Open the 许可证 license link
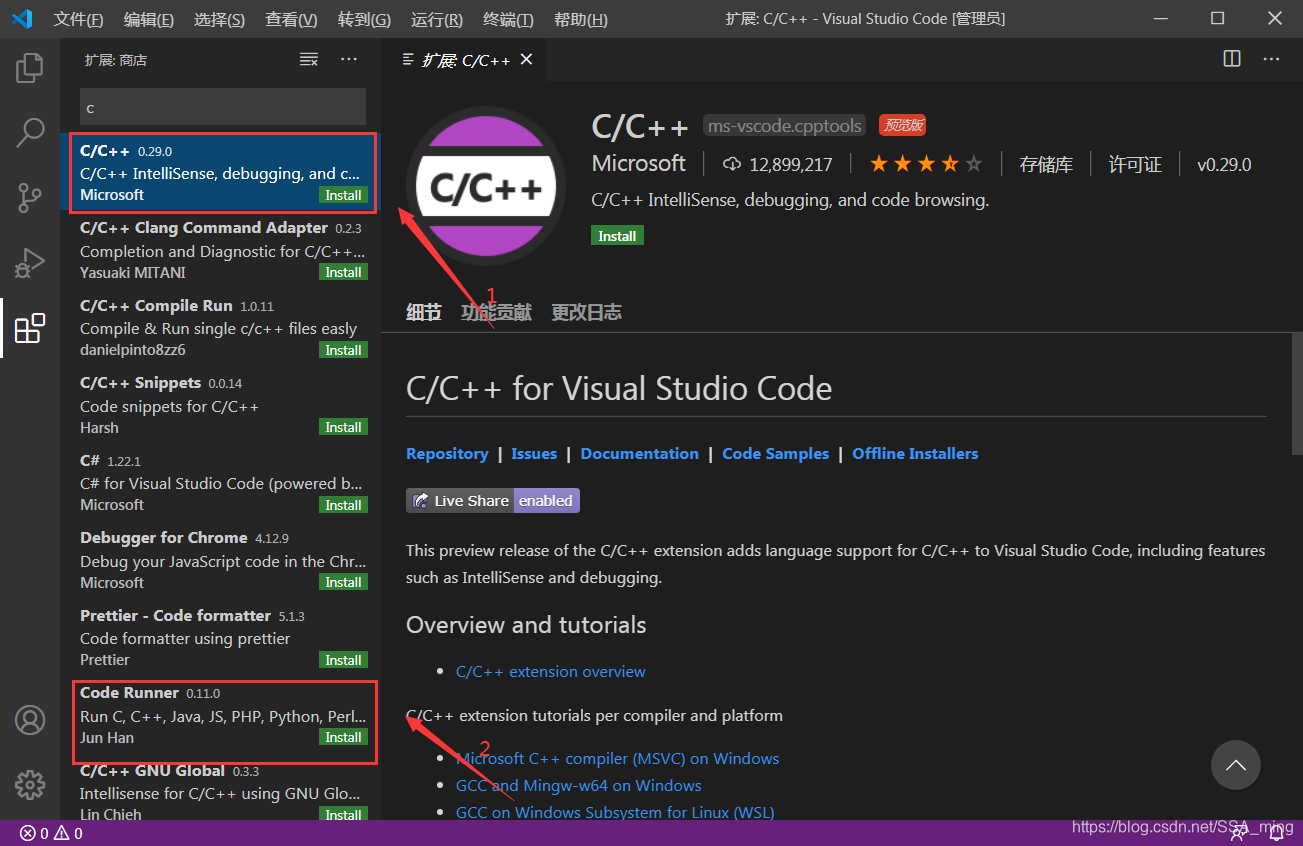 1135,165
